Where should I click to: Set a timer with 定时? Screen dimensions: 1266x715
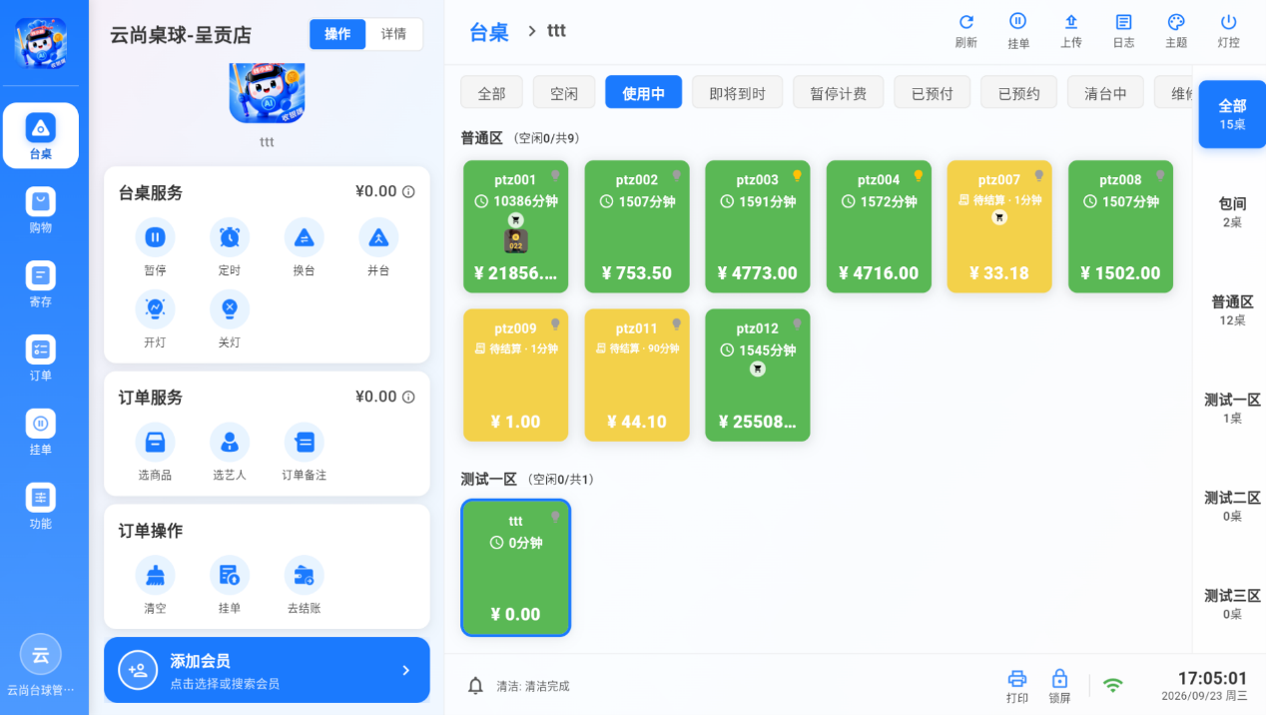229,237
